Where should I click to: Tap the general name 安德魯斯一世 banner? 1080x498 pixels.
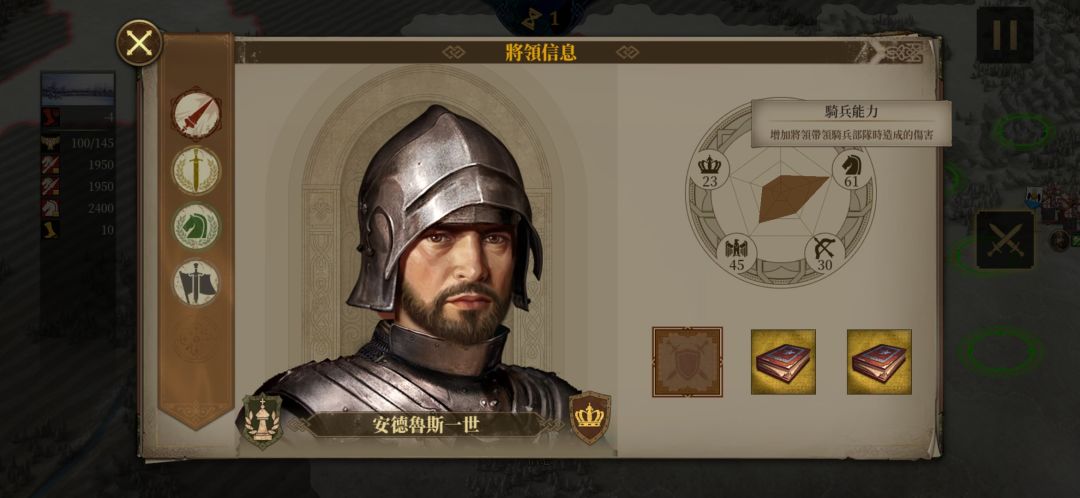pos(426,424)
